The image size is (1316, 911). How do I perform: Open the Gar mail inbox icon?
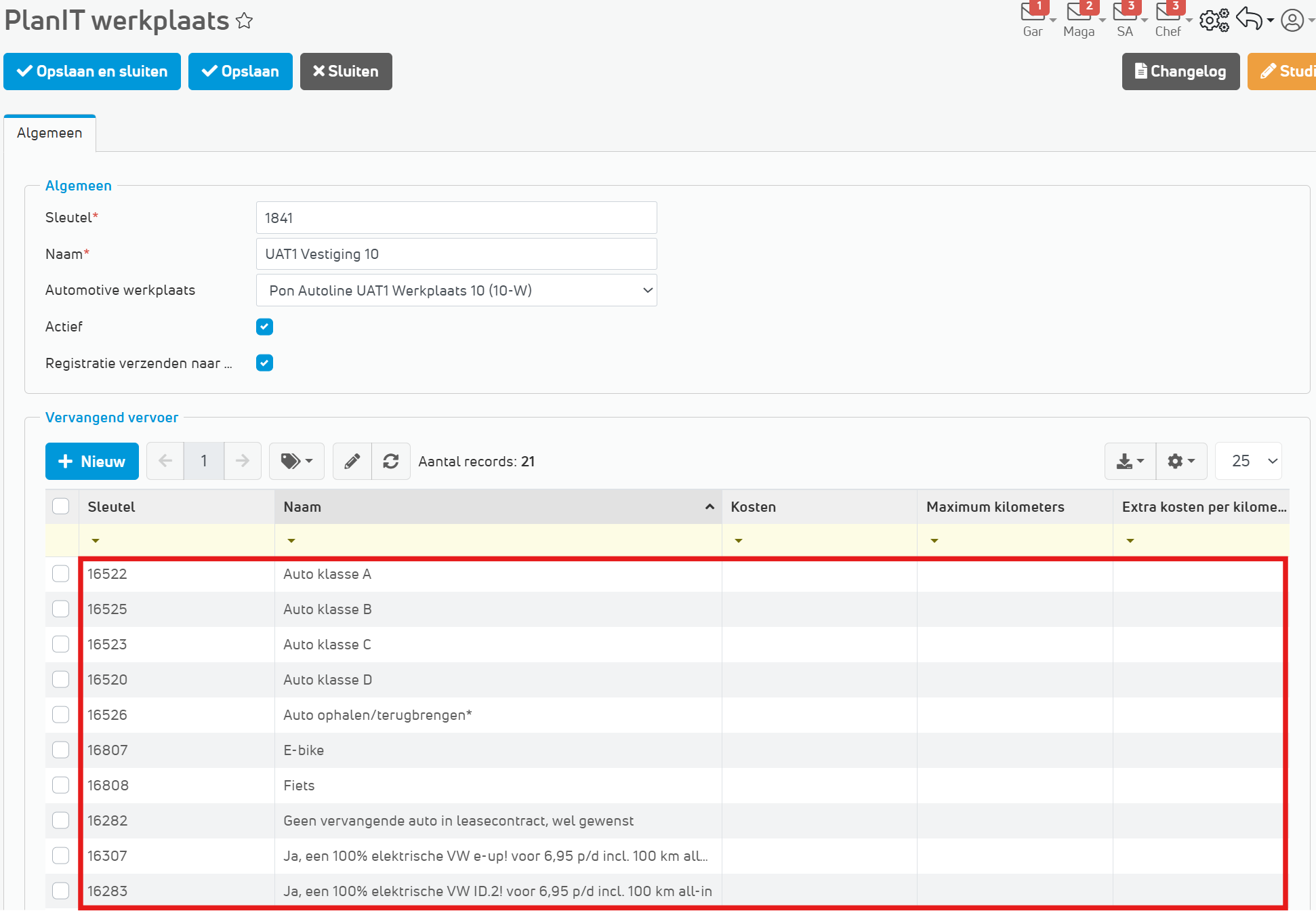coord(1033,14)
